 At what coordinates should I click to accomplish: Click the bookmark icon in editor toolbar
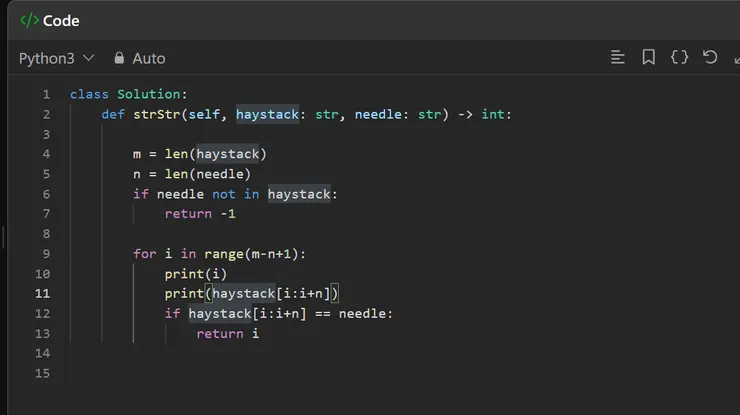click(648, 57)
